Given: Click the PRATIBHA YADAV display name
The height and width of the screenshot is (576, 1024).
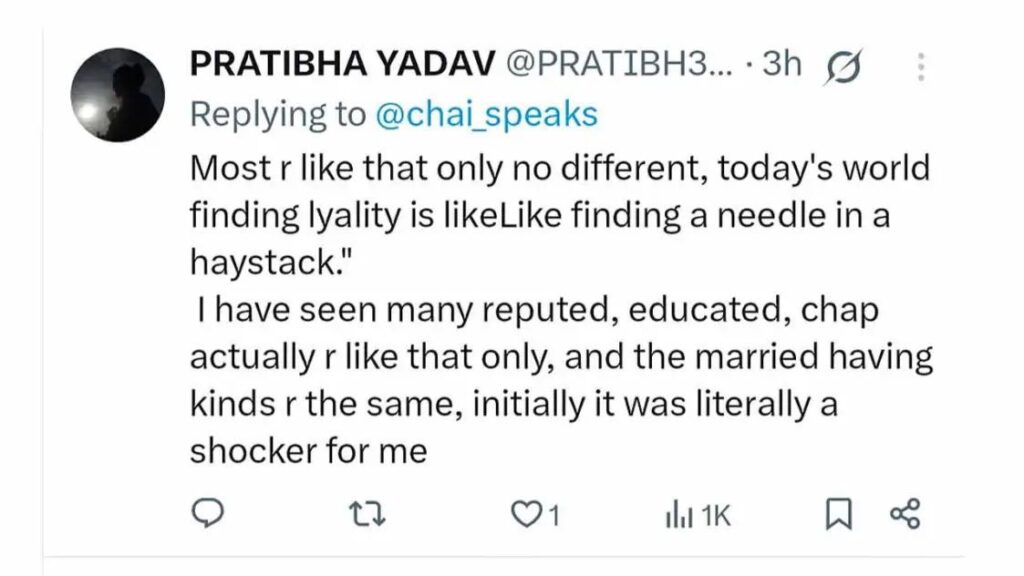Looking at the screenshot, I should (x=343, y=64).
